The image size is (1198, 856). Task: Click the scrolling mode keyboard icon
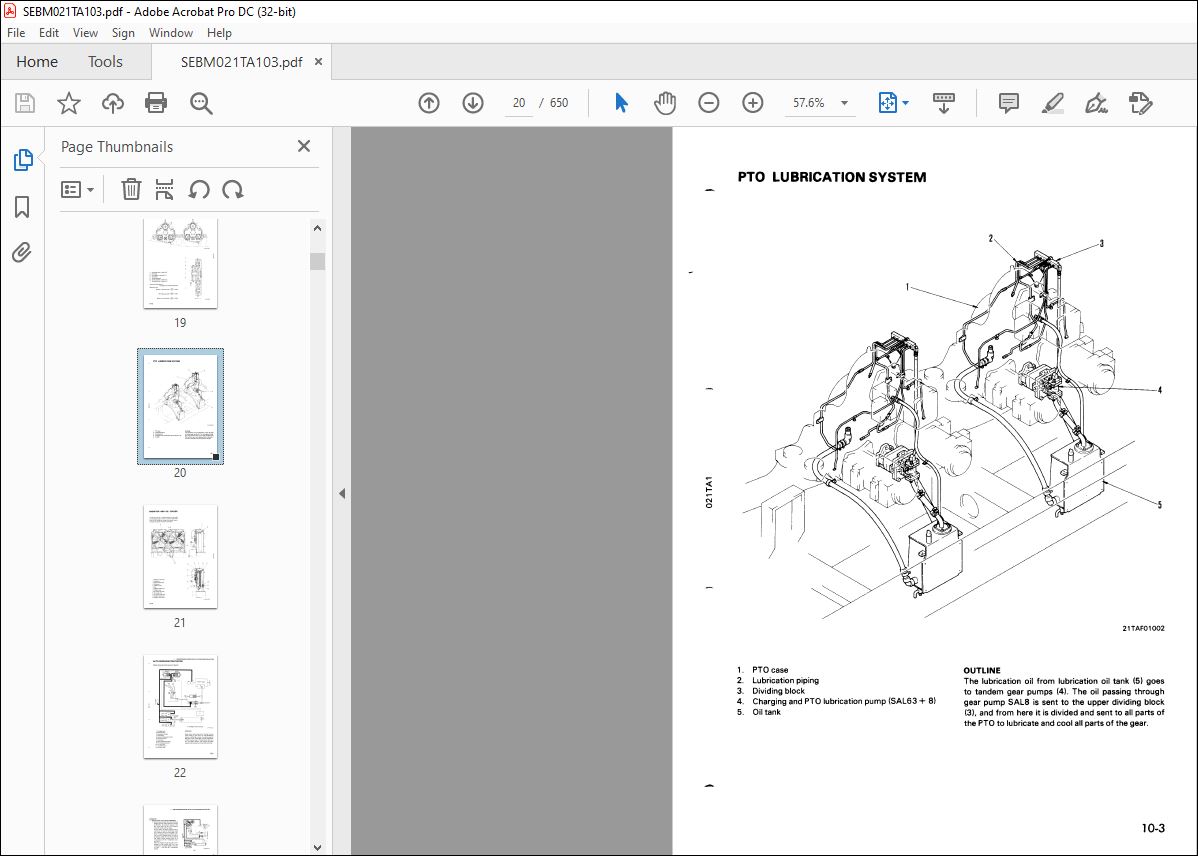click(x=944, y=103)
